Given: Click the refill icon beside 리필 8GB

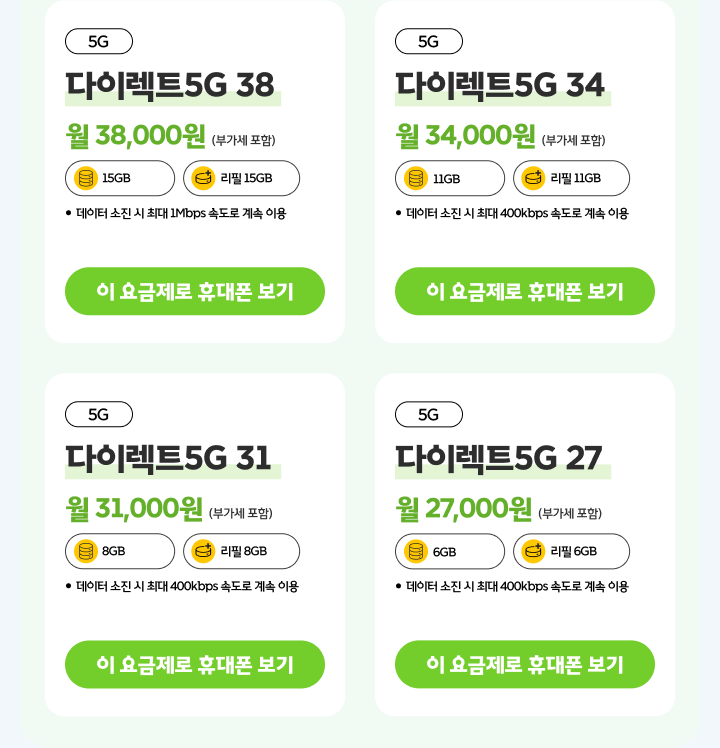Looking at the screenshot, I should tap(203, 551).
